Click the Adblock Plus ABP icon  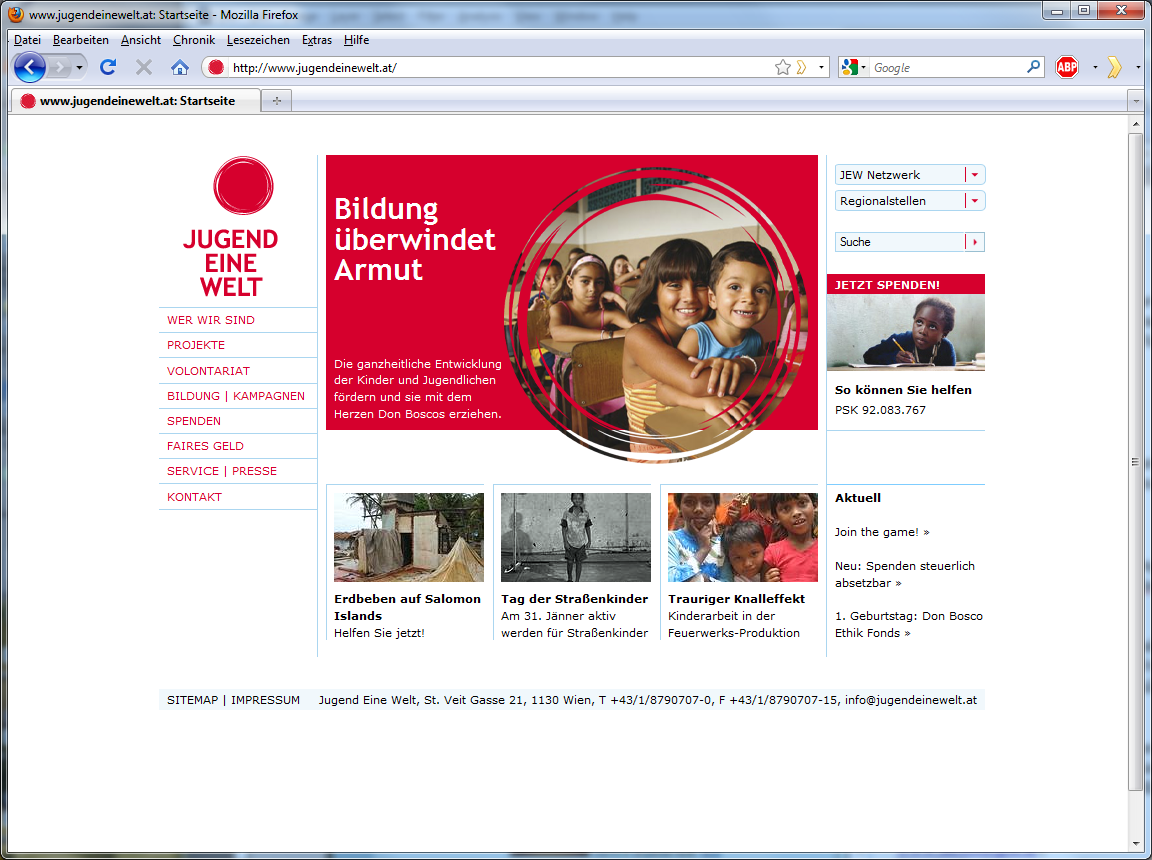pyautogui.click(x=1067, y=68)
